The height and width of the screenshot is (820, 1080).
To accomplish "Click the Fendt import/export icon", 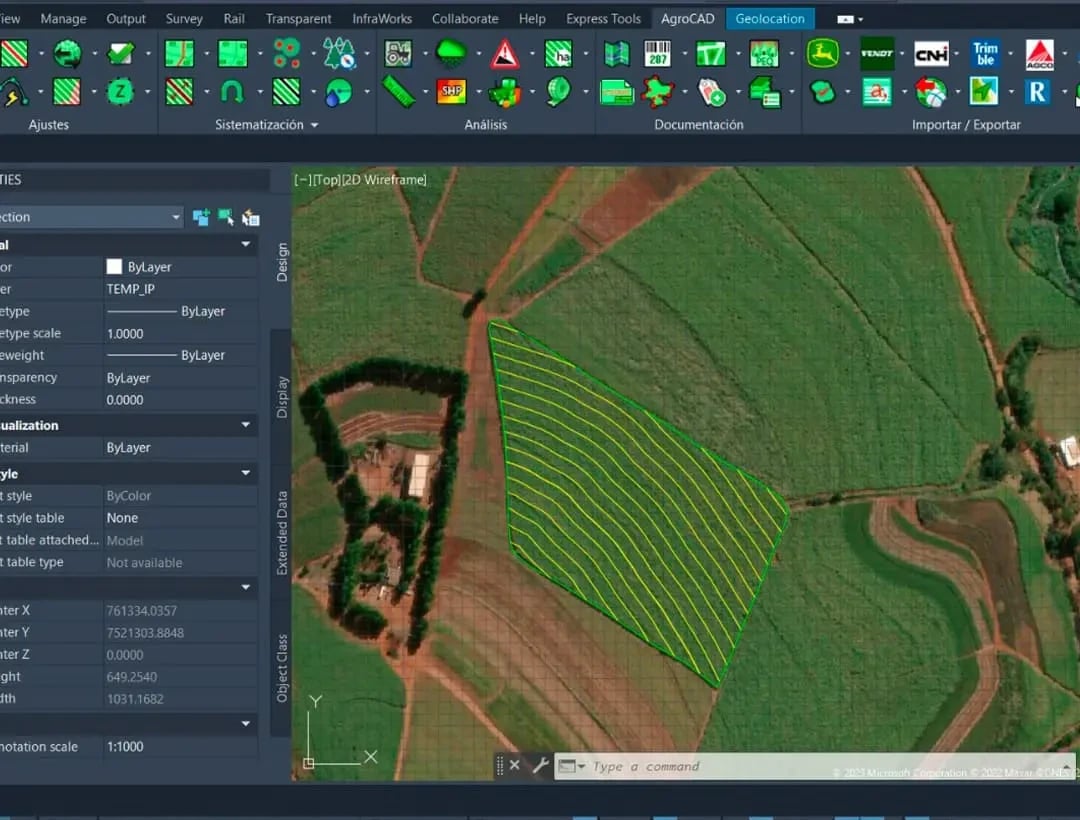I will pyautogui.click(x=877, y=54).
